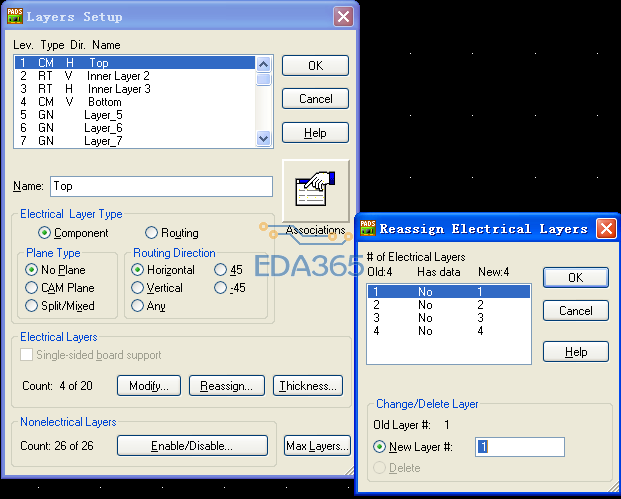Select the Delete radio option

point(379,468)
